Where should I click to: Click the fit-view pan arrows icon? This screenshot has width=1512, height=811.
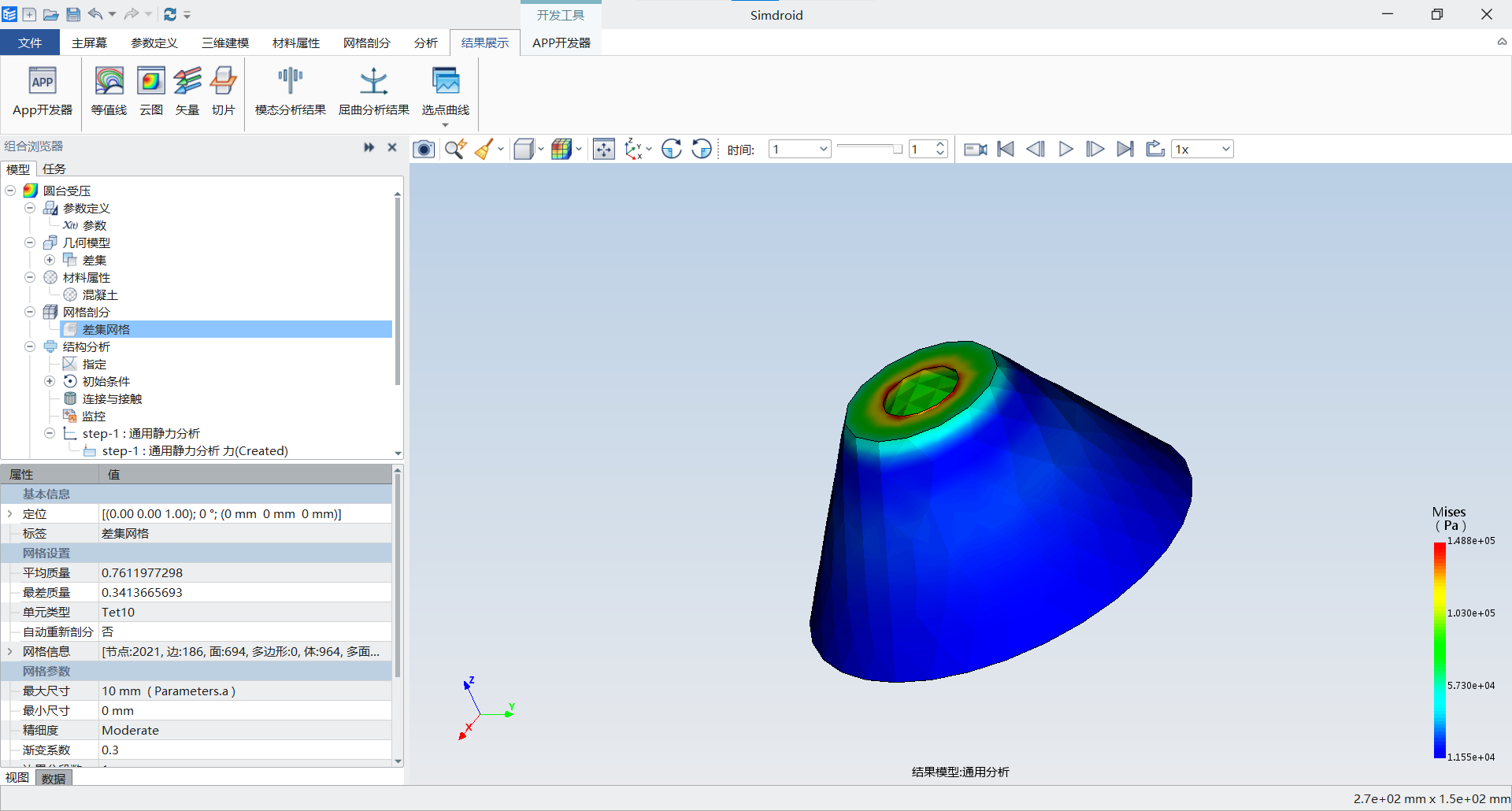[604, 149]
